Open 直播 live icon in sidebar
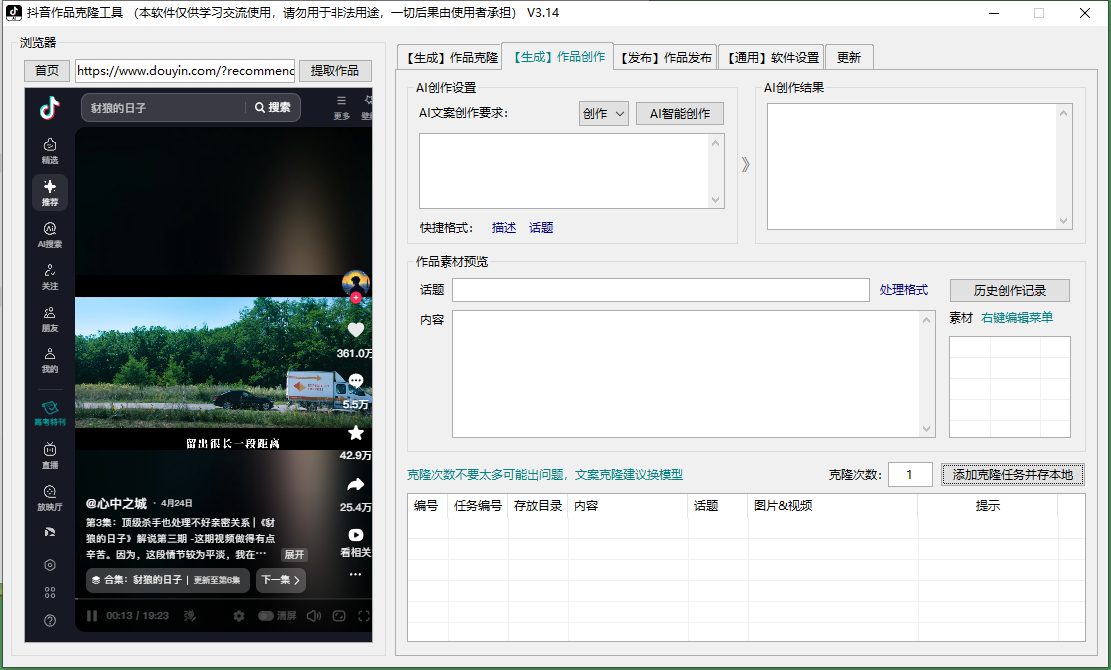The image size is (1111, 670). [x=49, y=456]
